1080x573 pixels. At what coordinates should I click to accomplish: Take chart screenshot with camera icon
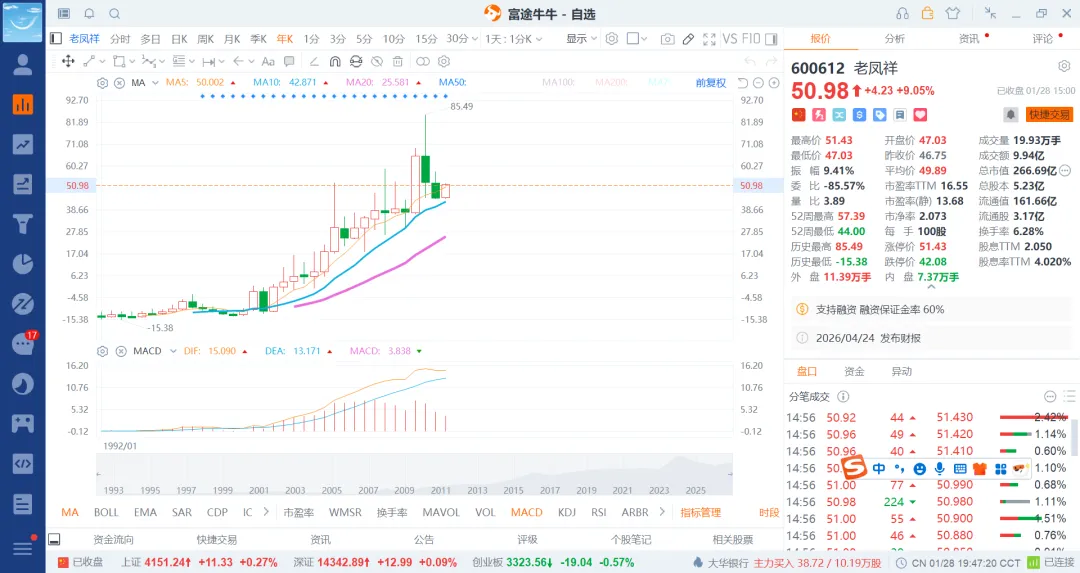click(x=667, y=39)
